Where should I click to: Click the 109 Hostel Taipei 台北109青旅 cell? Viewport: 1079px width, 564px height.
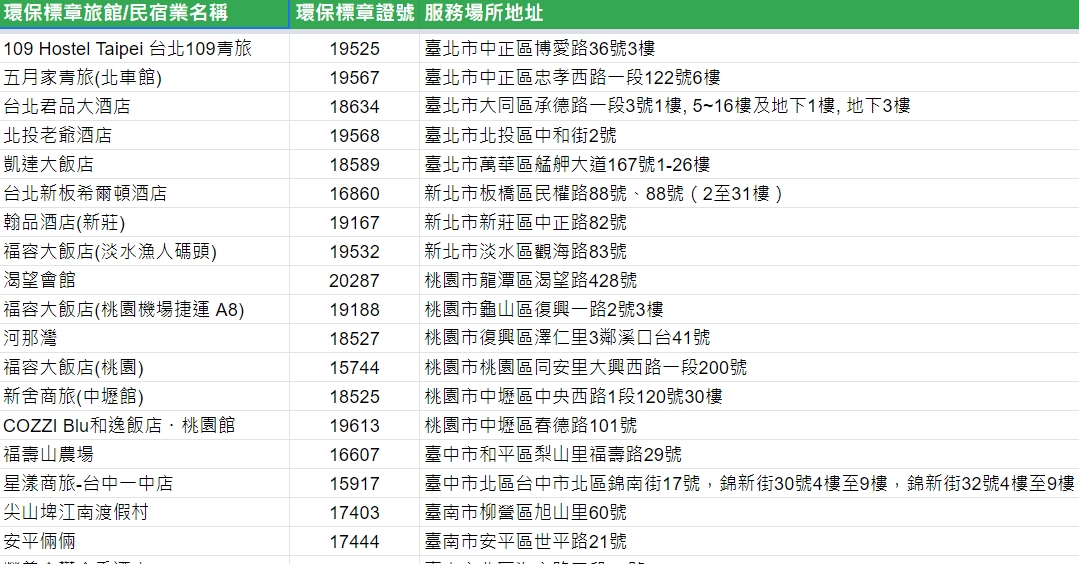coord(145,48)
